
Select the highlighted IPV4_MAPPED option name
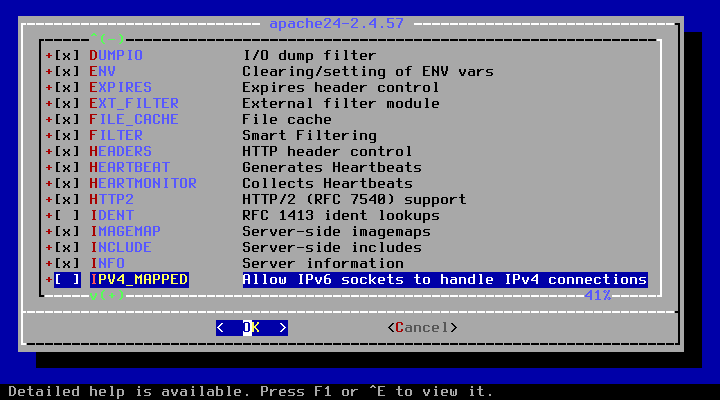(139, 280)
